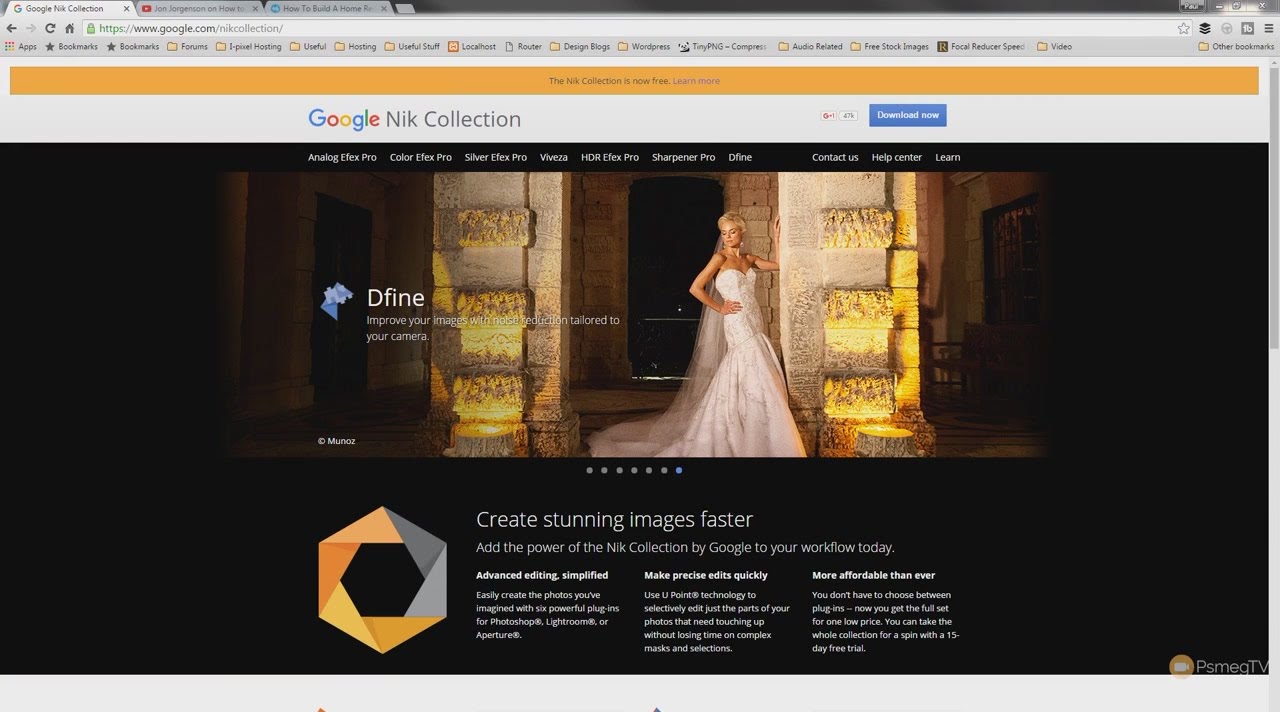
Task: Expand the Useful Stuff bookmarks folder
Action: pyautogui.click(x=412, y=46)
